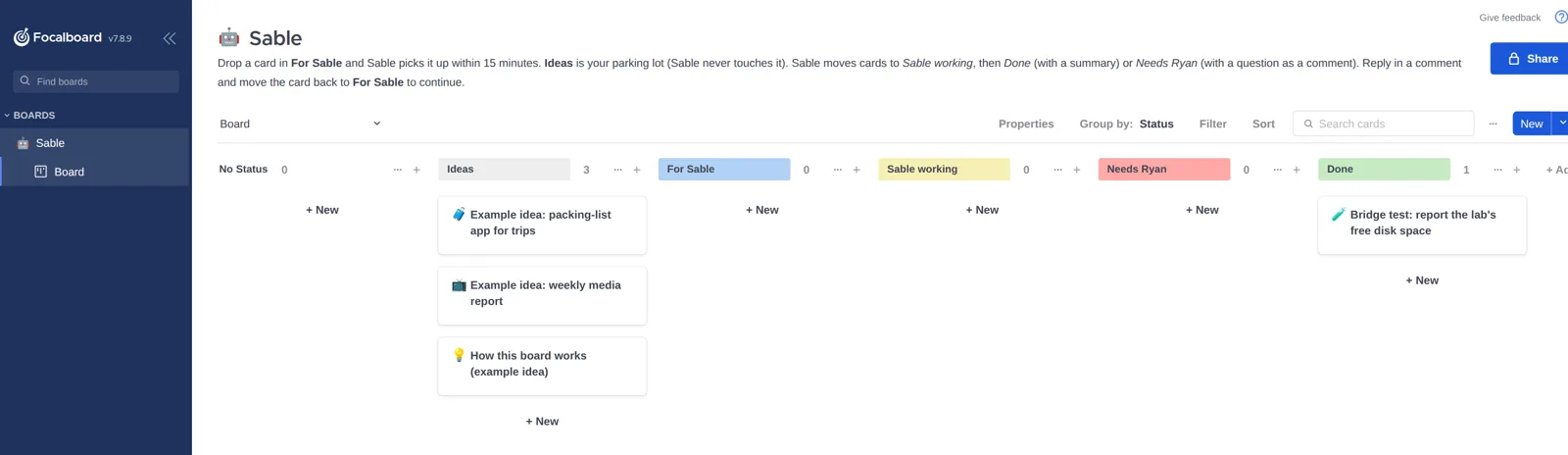The image size is (1568, 455).
Task: Click the Find boards search field
Action: [x=96, y=81]
